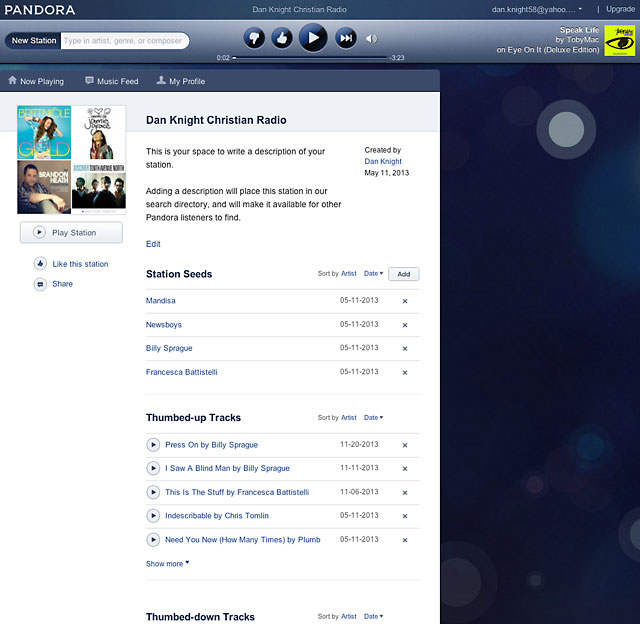Sort Thumbed-up Tracks by Artist
Screen dimensions: 640x624
[349, 417]
